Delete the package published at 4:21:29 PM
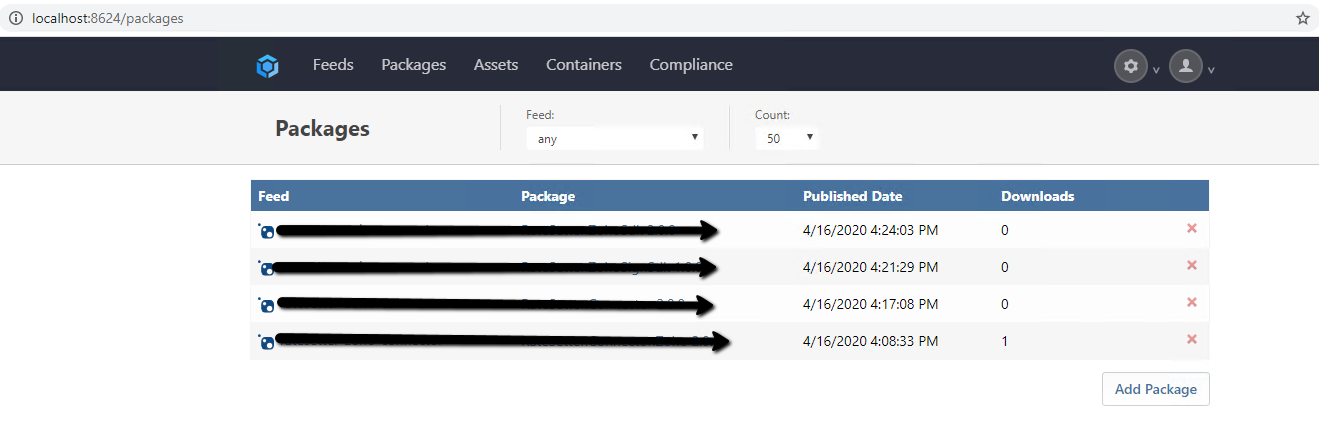 (x=1191, y=266)
